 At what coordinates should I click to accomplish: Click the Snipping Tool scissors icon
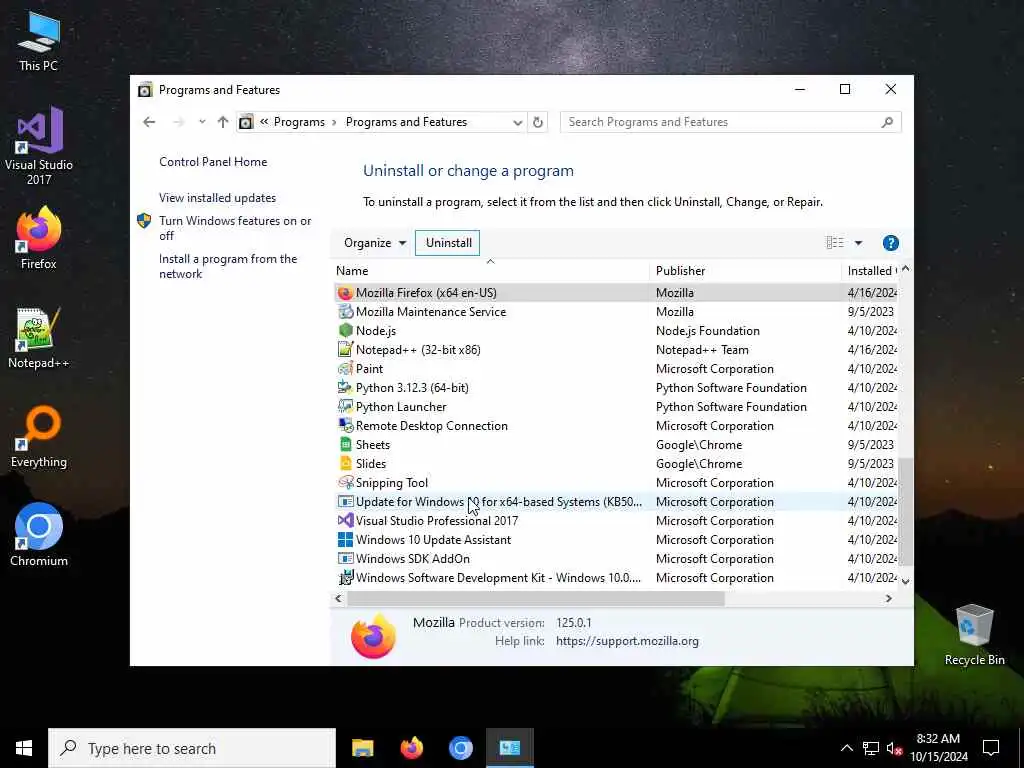click(345, 482)
